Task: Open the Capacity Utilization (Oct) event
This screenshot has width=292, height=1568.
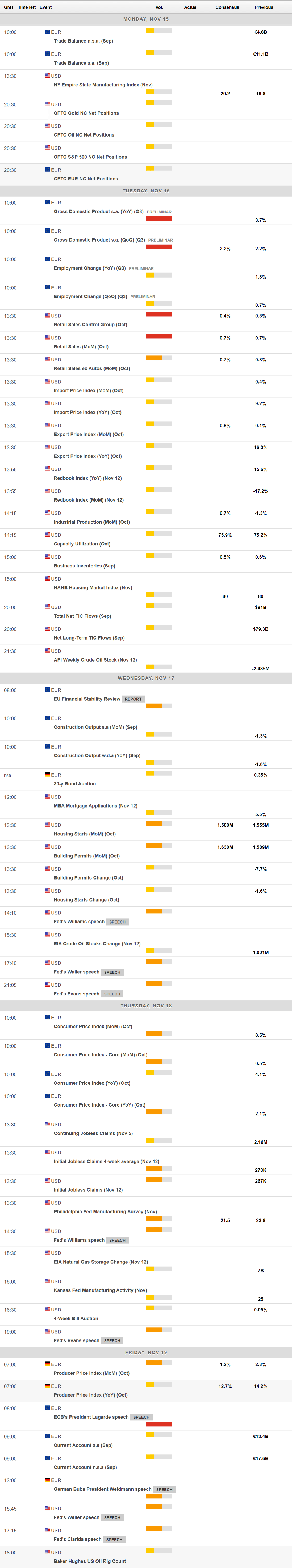Action: pos(82,544)
